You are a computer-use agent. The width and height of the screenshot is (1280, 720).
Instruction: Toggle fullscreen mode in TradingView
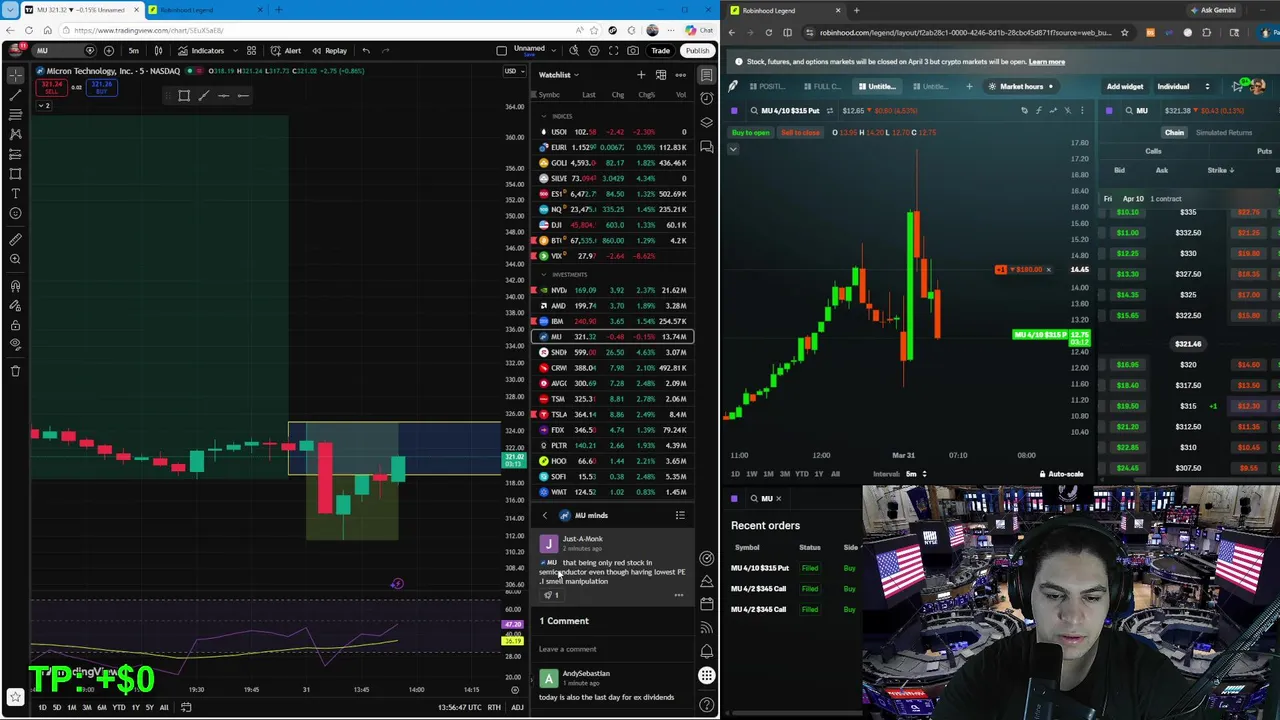(613, 50)
